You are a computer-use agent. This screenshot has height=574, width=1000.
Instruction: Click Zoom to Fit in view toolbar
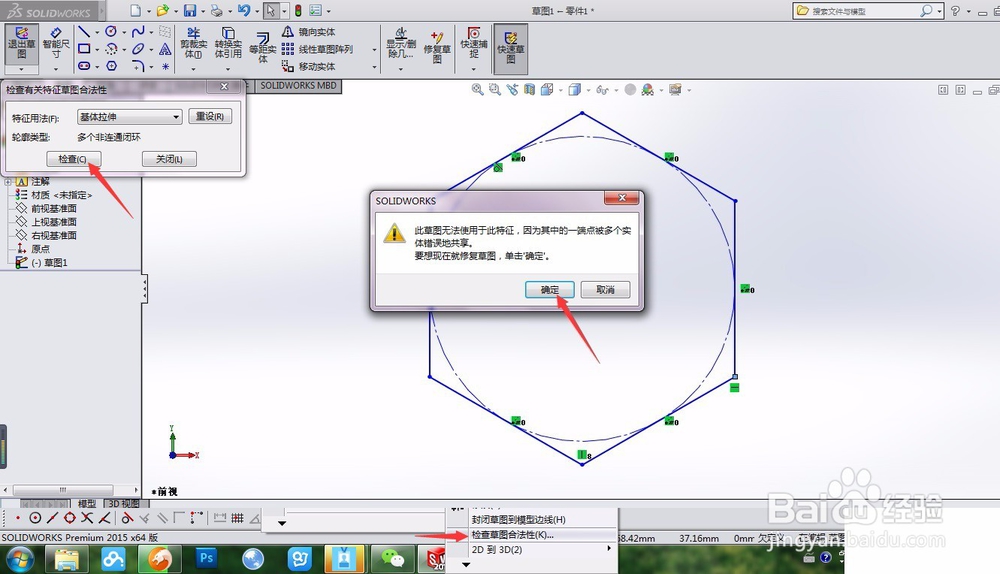(x=477, y=90)
